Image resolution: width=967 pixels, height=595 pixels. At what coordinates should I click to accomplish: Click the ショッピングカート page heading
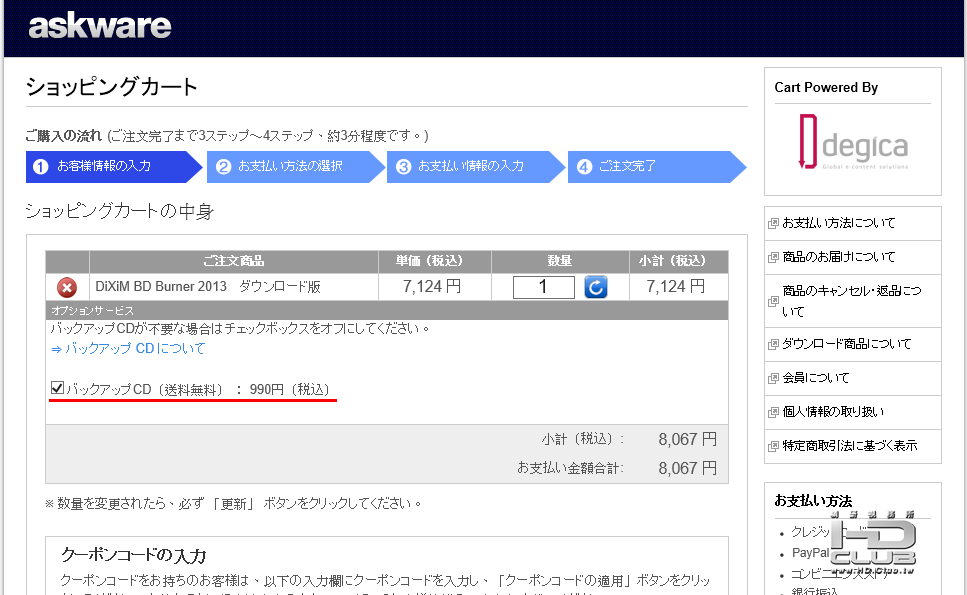click(112, 86)
